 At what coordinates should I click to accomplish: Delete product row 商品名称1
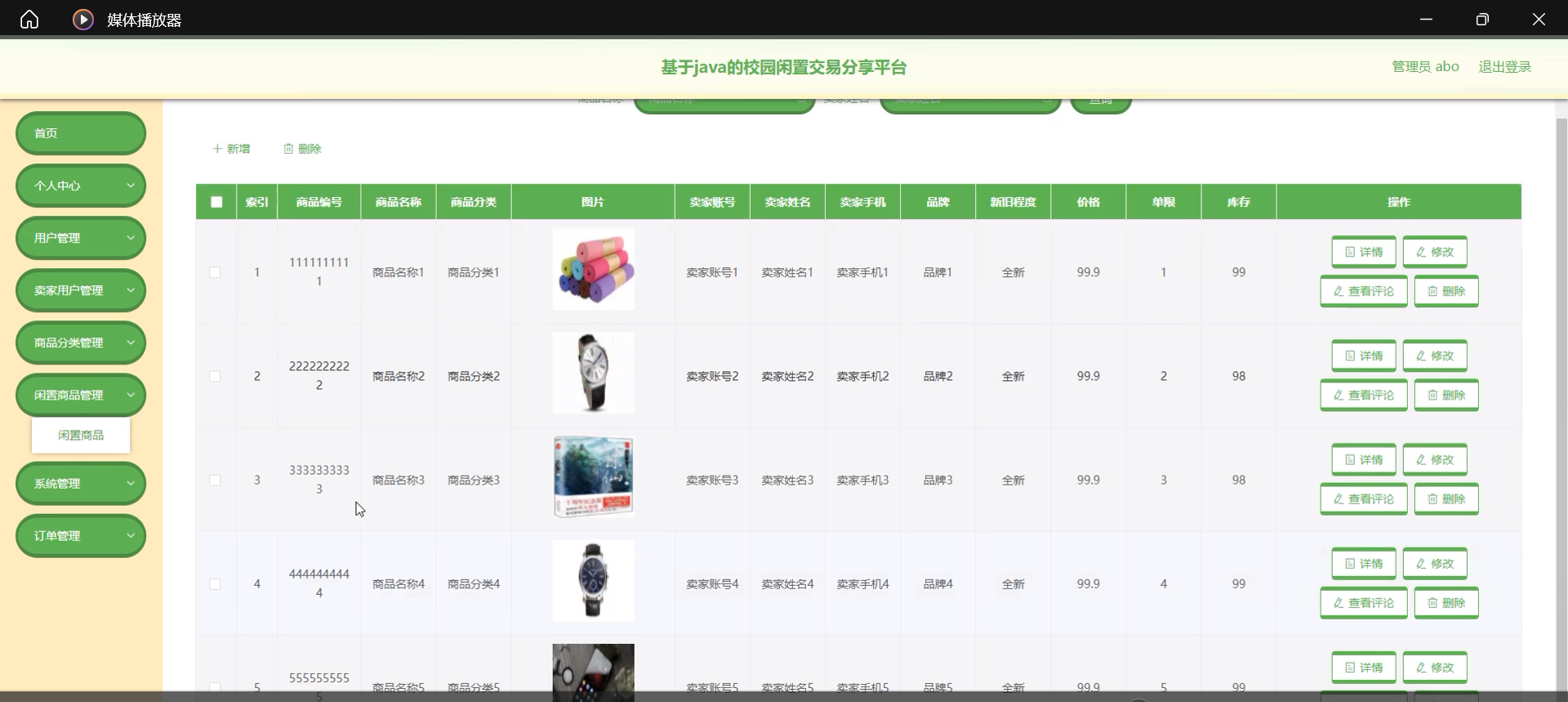click(1446, 291)
